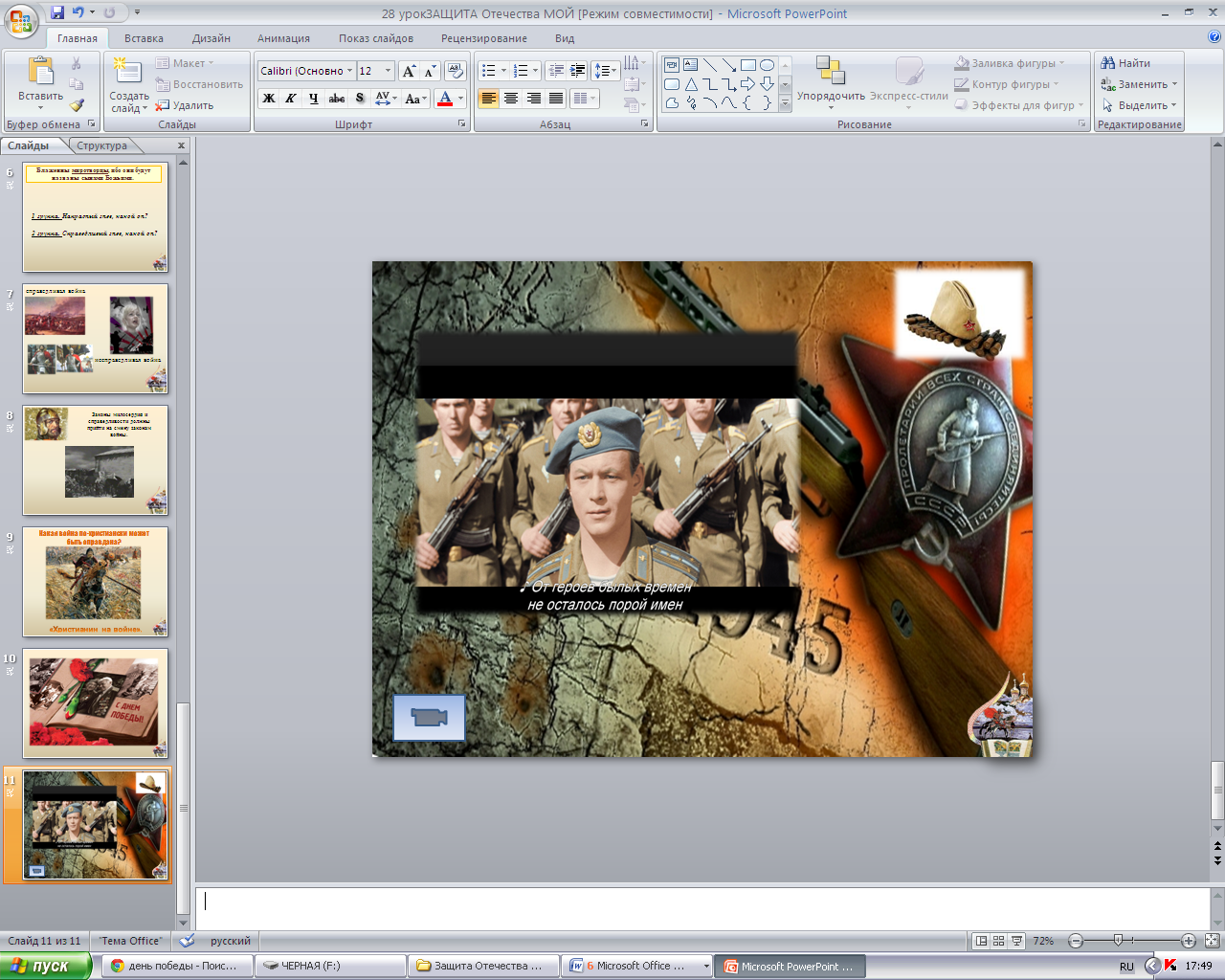Toggle underline Ч formatting

click(x=313, y=98)
